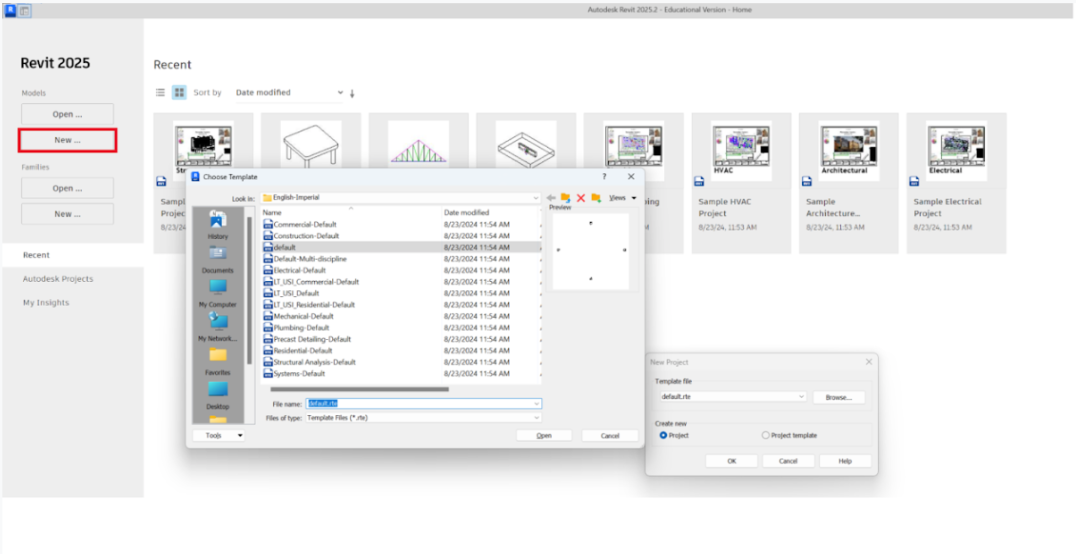Click the file icon of Mechanical-Default template
This screenshot has height=554, width=1076.
(268, 316)
